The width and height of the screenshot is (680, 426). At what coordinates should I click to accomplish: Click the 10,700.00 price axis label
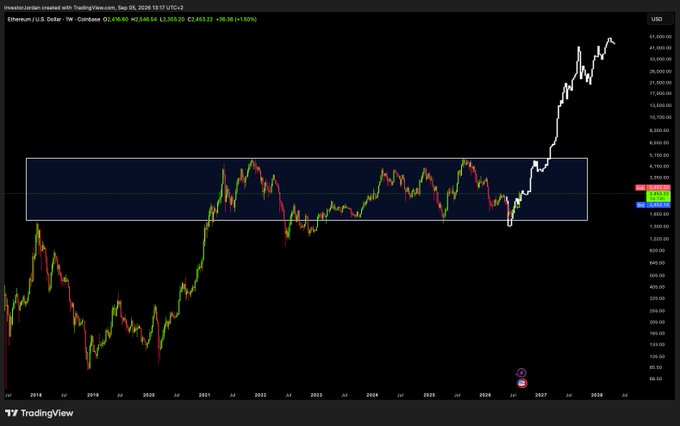[660, 117]
